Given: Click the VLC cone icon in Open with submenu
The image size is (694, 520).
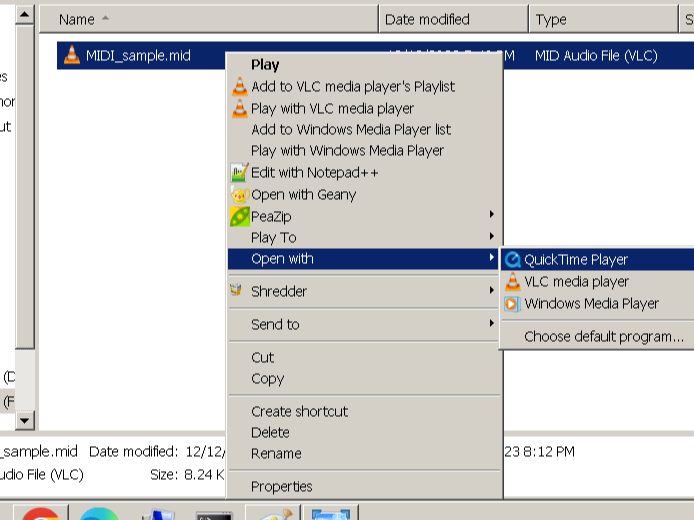Looking at the screenshot, I should [513, 281].
